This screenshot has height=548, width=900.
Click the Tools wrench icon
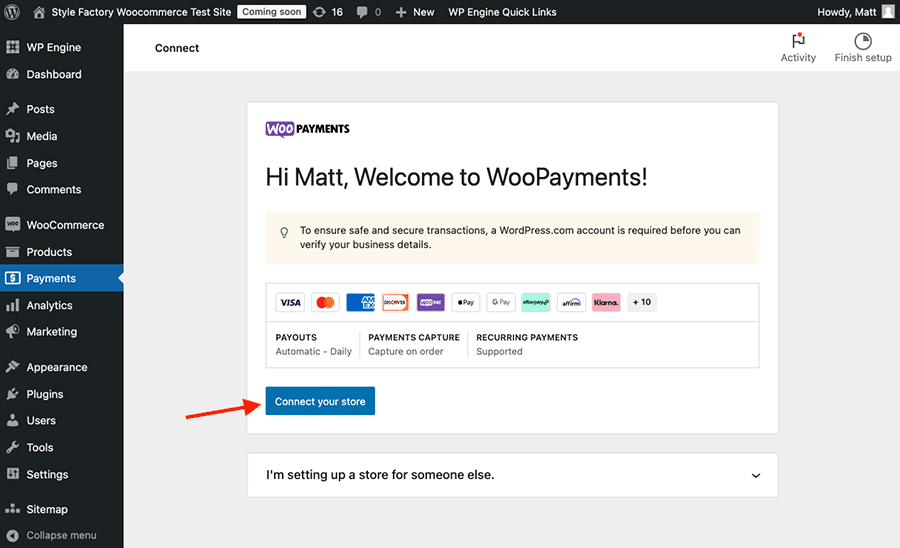[13, 447]
